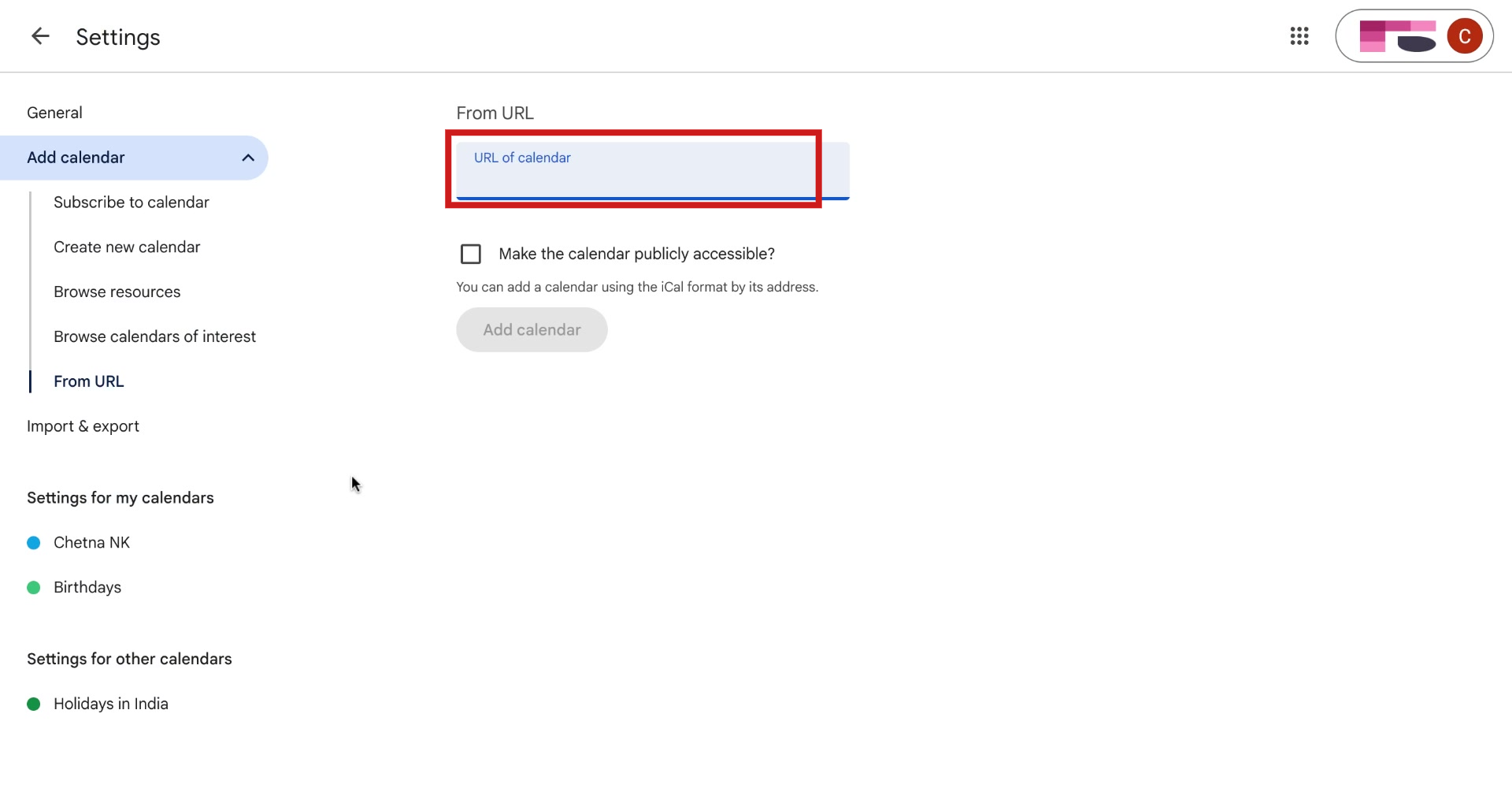Click the green dot beside Holidays in India
The height and width of the screenshot is (788, 1512).
[x=33, y=704]
